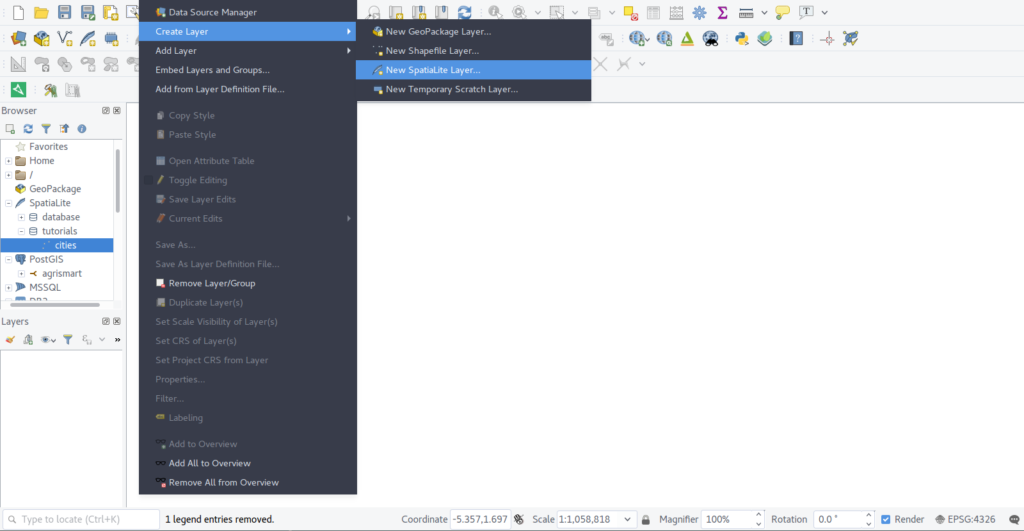Image resolution: width=1024 pixels, height=531 pixels.
Task: Click the Topology Checker icon
Action: (850, 39)
